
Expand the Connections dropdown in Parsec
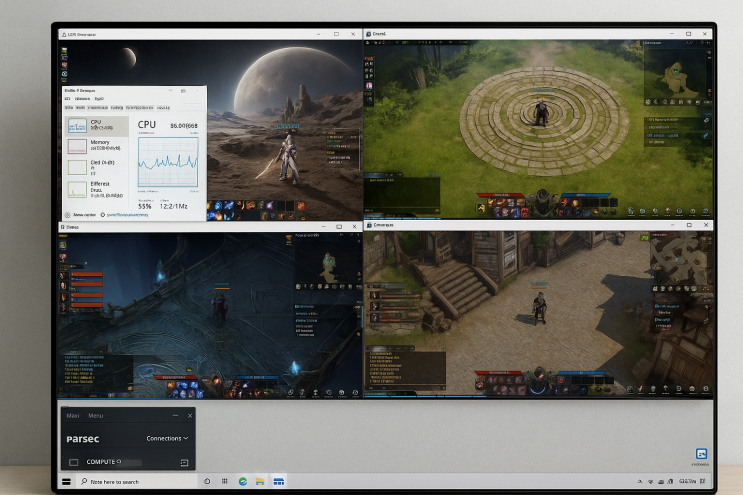pos(167,438)
